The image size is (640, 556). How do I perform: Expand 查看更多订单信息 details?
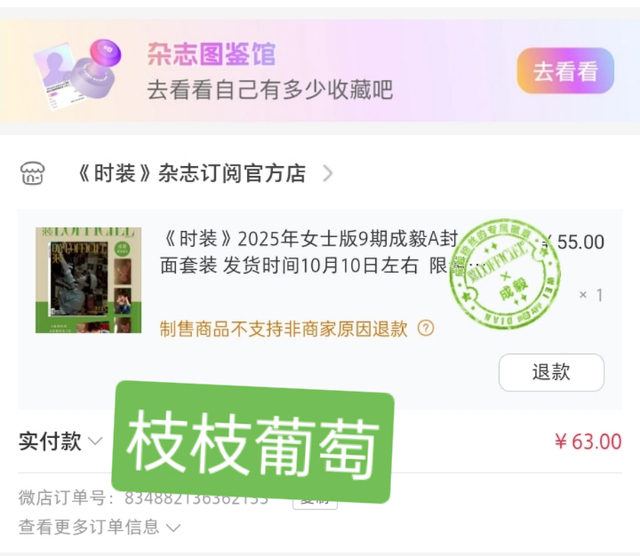pyautogui.click(x=99, y=527)
